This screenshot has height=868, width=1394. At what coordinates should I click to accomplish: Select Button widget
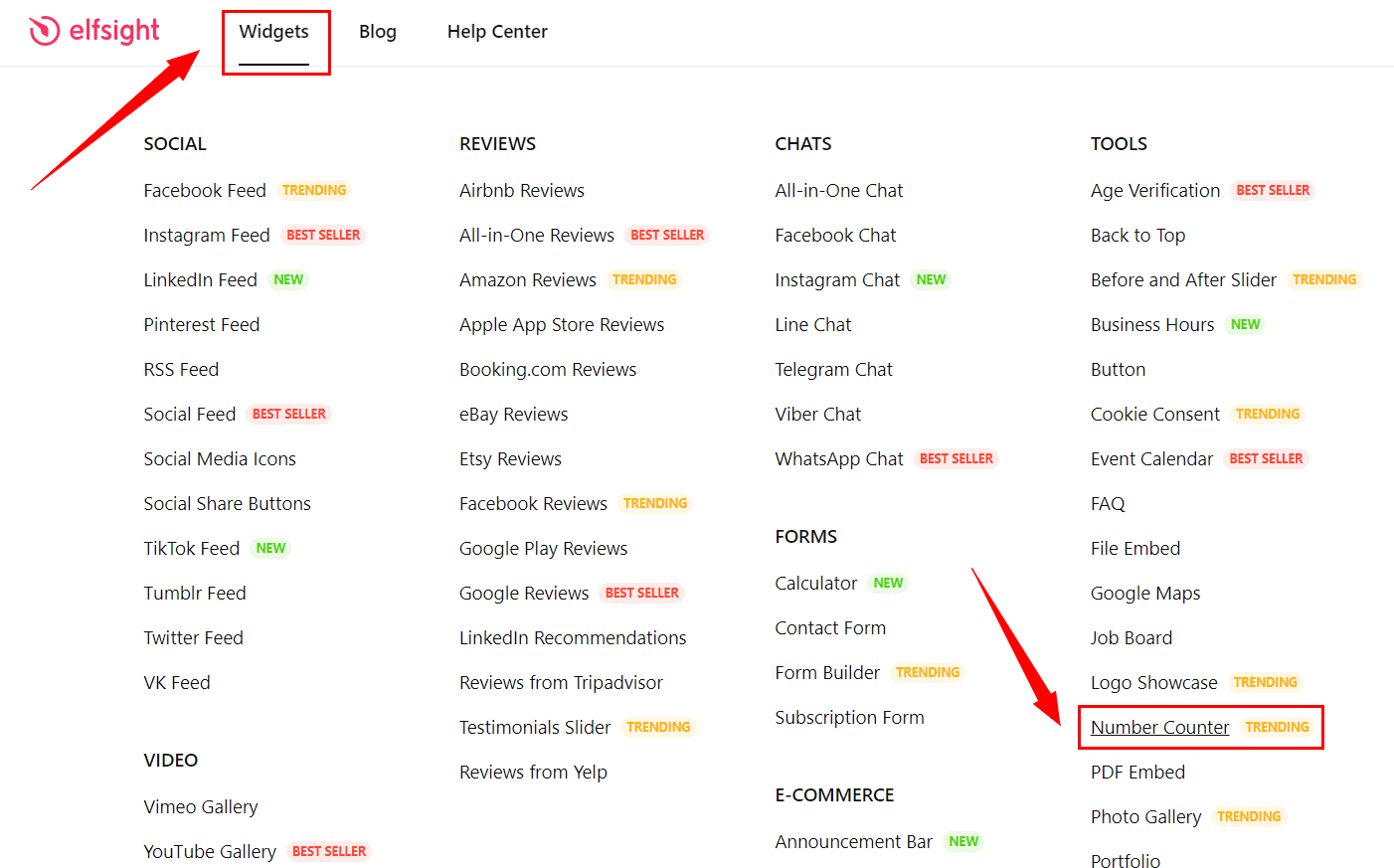tap(1118, 369)
